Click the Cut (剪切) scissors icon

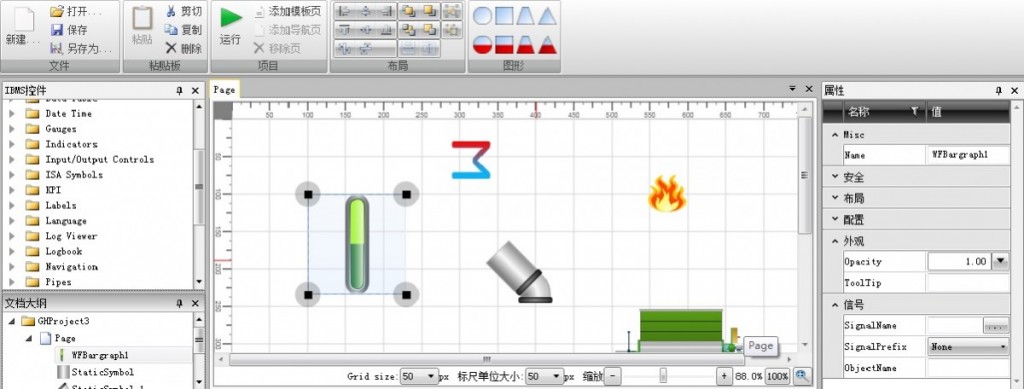[171, 11]
